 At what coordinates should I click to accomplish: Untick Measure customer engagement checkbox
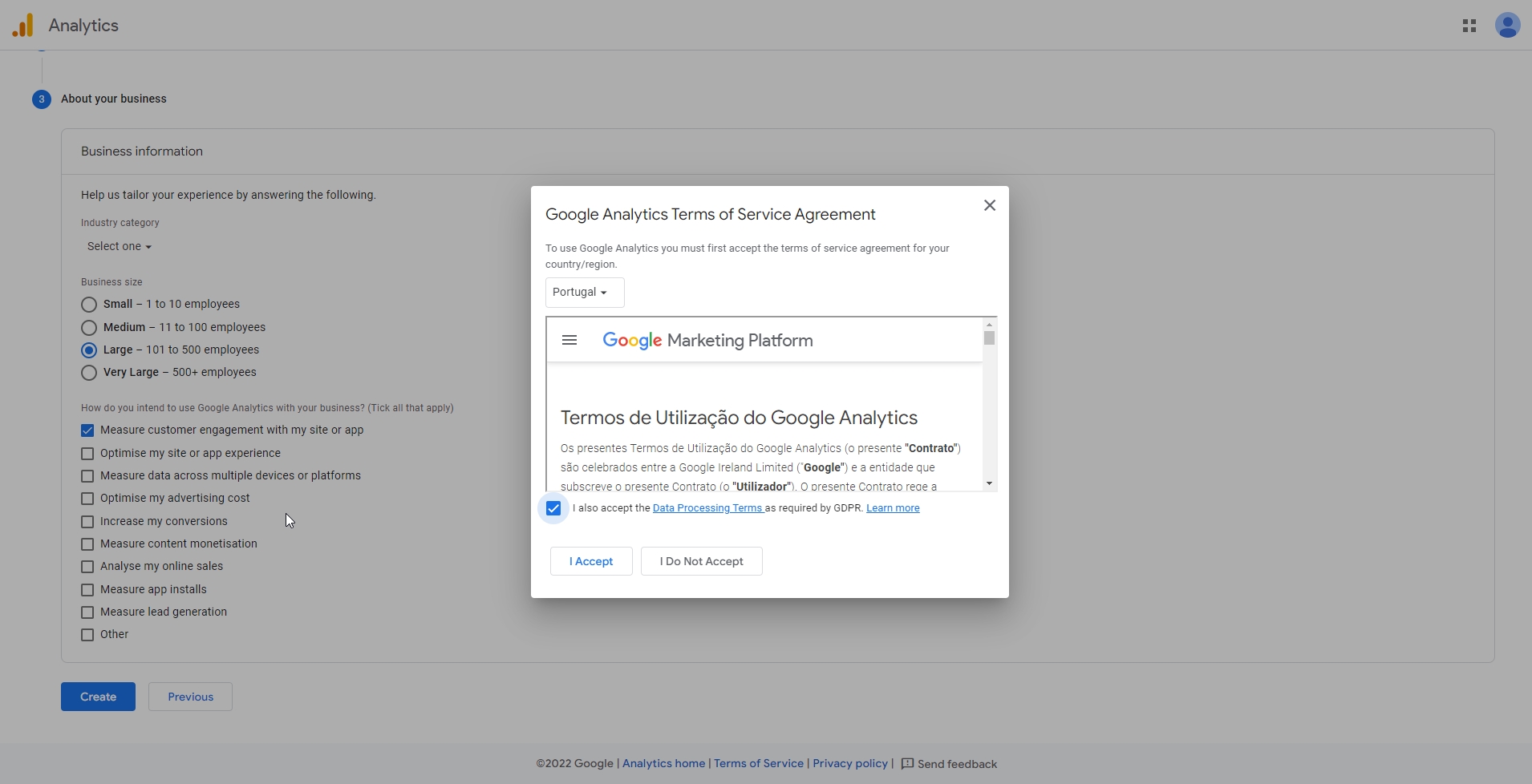click(x=87, y=430)
